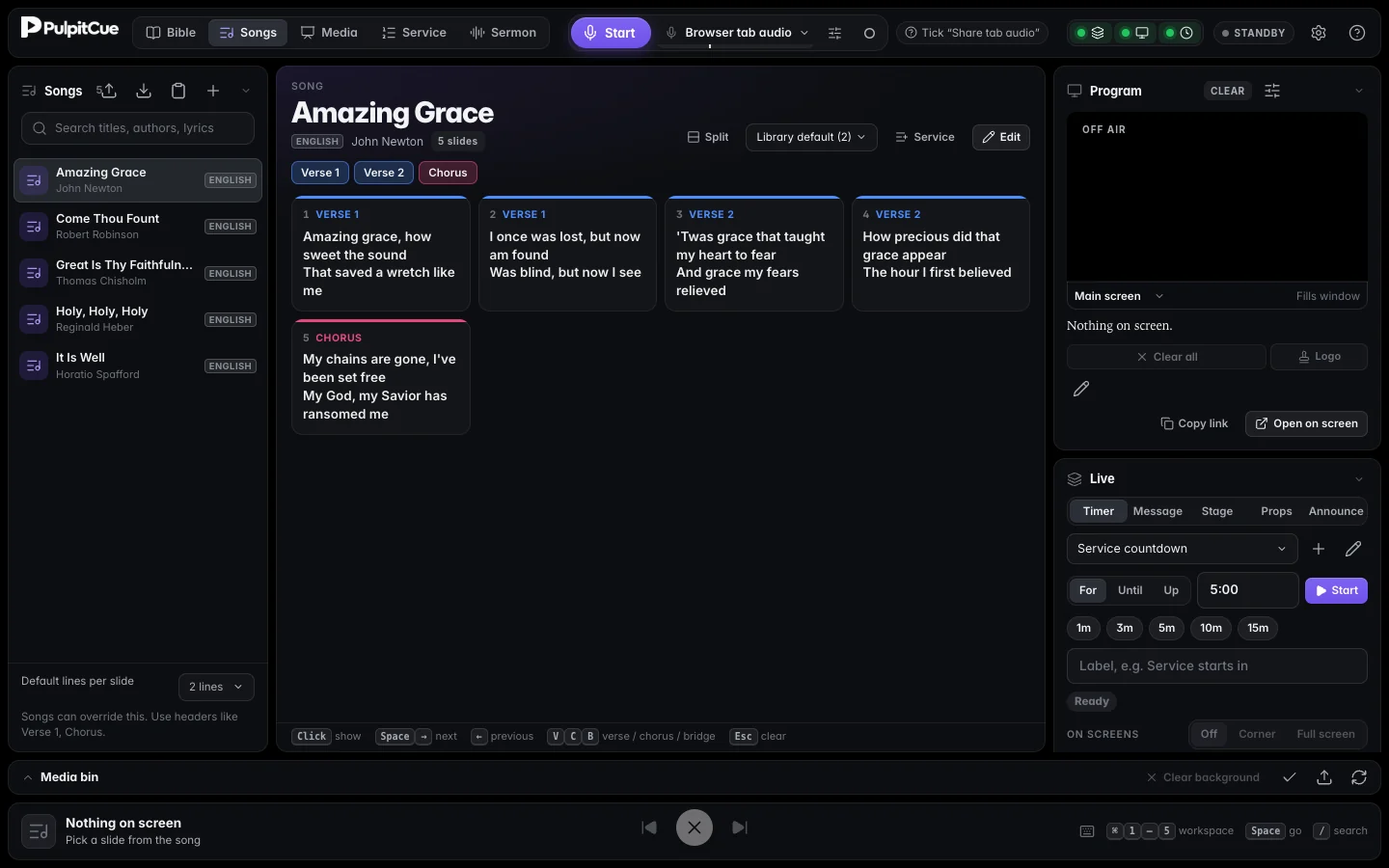Click the purple Start listening button

[611, 33]
